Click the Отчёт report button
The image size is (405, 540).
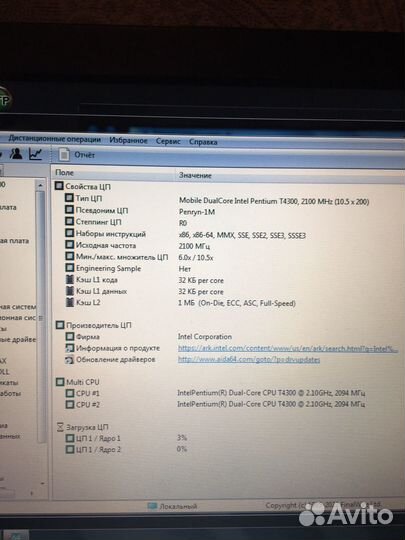[85, 155]
